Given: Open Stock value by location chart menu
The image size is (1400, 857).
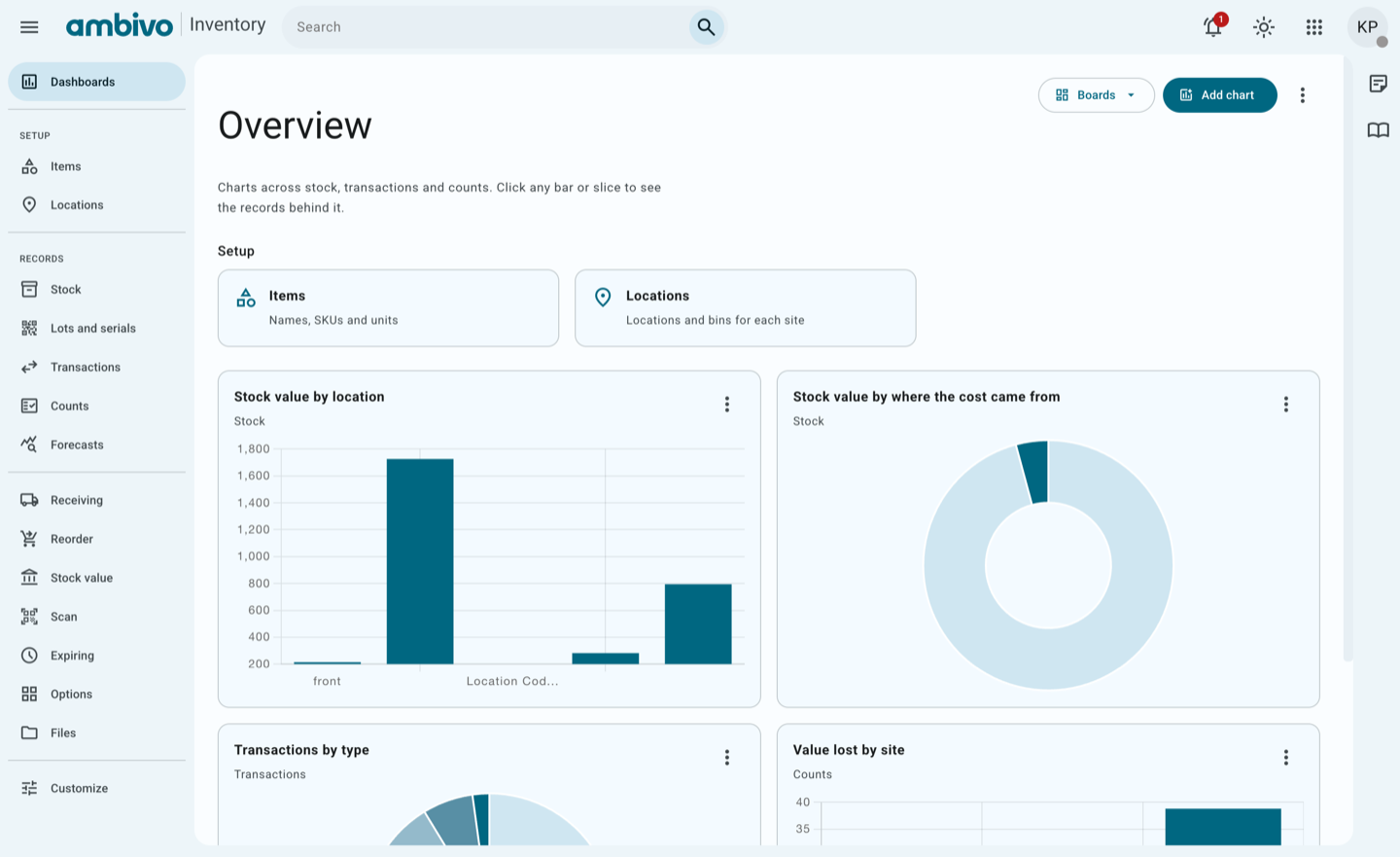Looking at the screenshot, I should (x=727, y=405).
